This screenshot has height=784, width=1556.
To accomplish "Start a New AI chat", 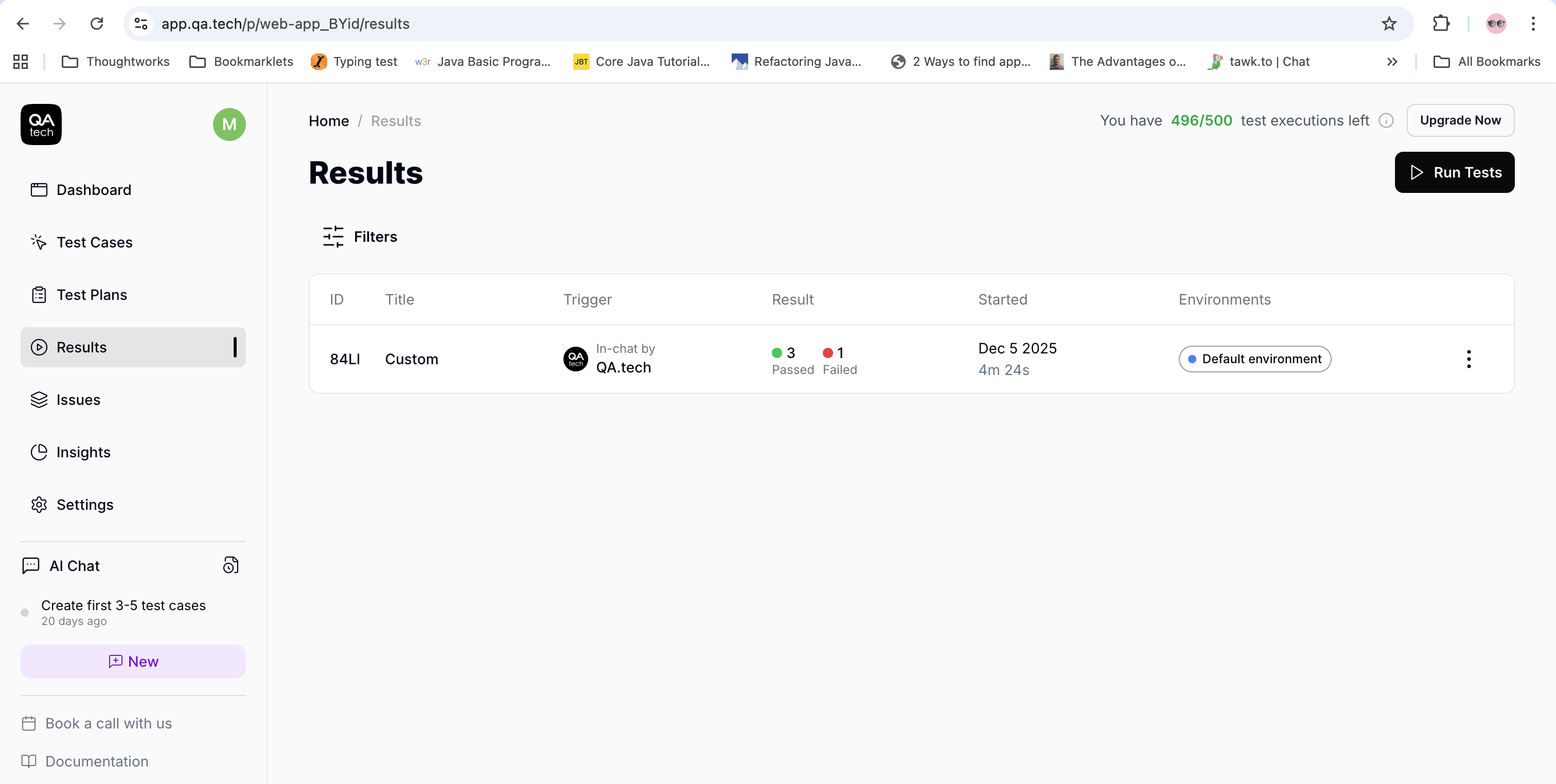I will click(133, 662).
